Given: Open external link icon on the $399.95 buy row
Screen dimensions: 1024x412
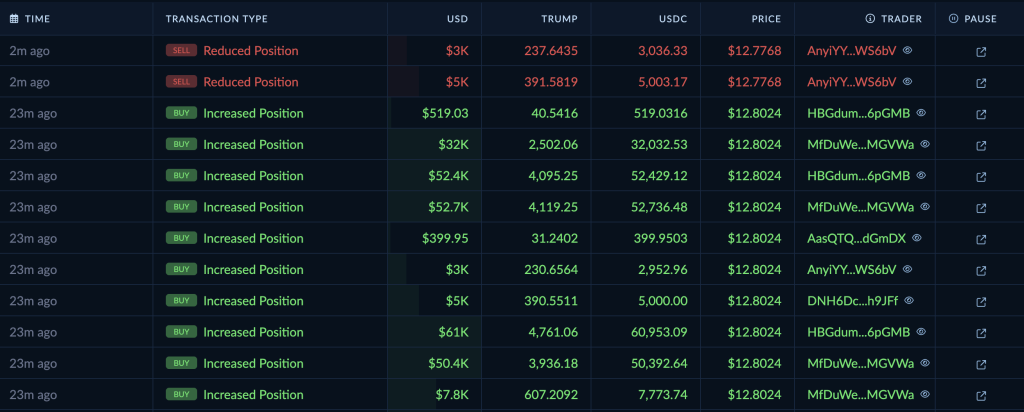Looking at the screenshot, I should 981,239.
